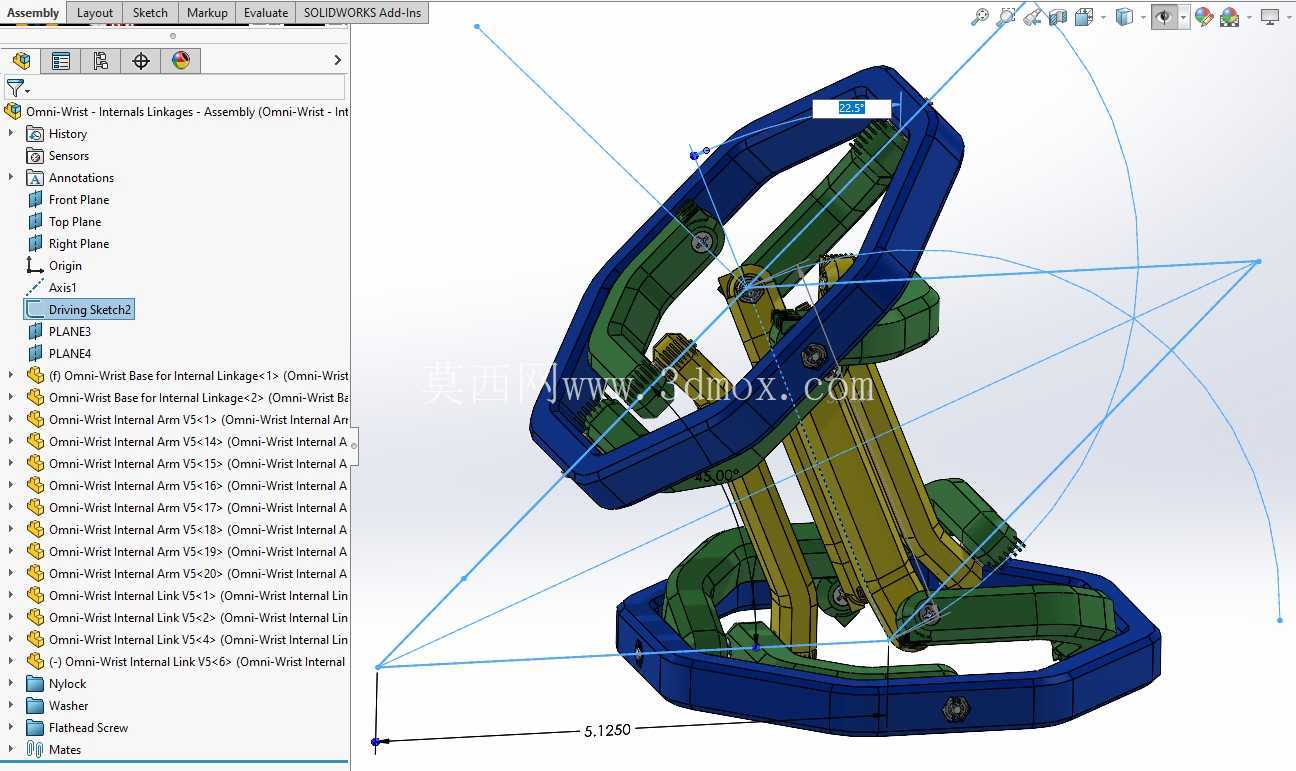The height and width of the screenshot is (771, 1296).
Task: Open the Display Style dropdown arrow
Action: tap(1143, 17)
